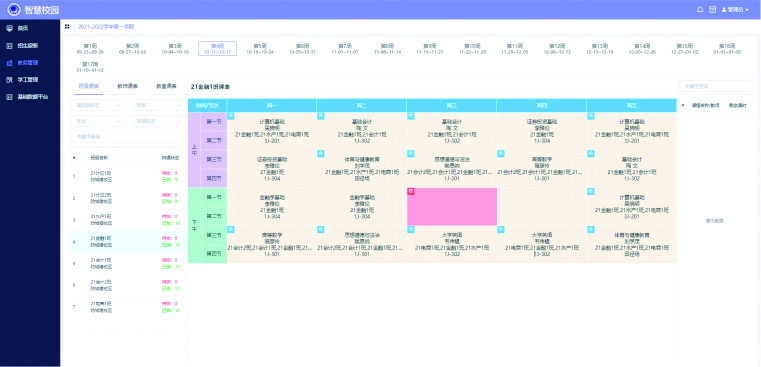Switch to the 教室课表 tab
This screenshot has width=761, height=367.
(x=166, y=86)
